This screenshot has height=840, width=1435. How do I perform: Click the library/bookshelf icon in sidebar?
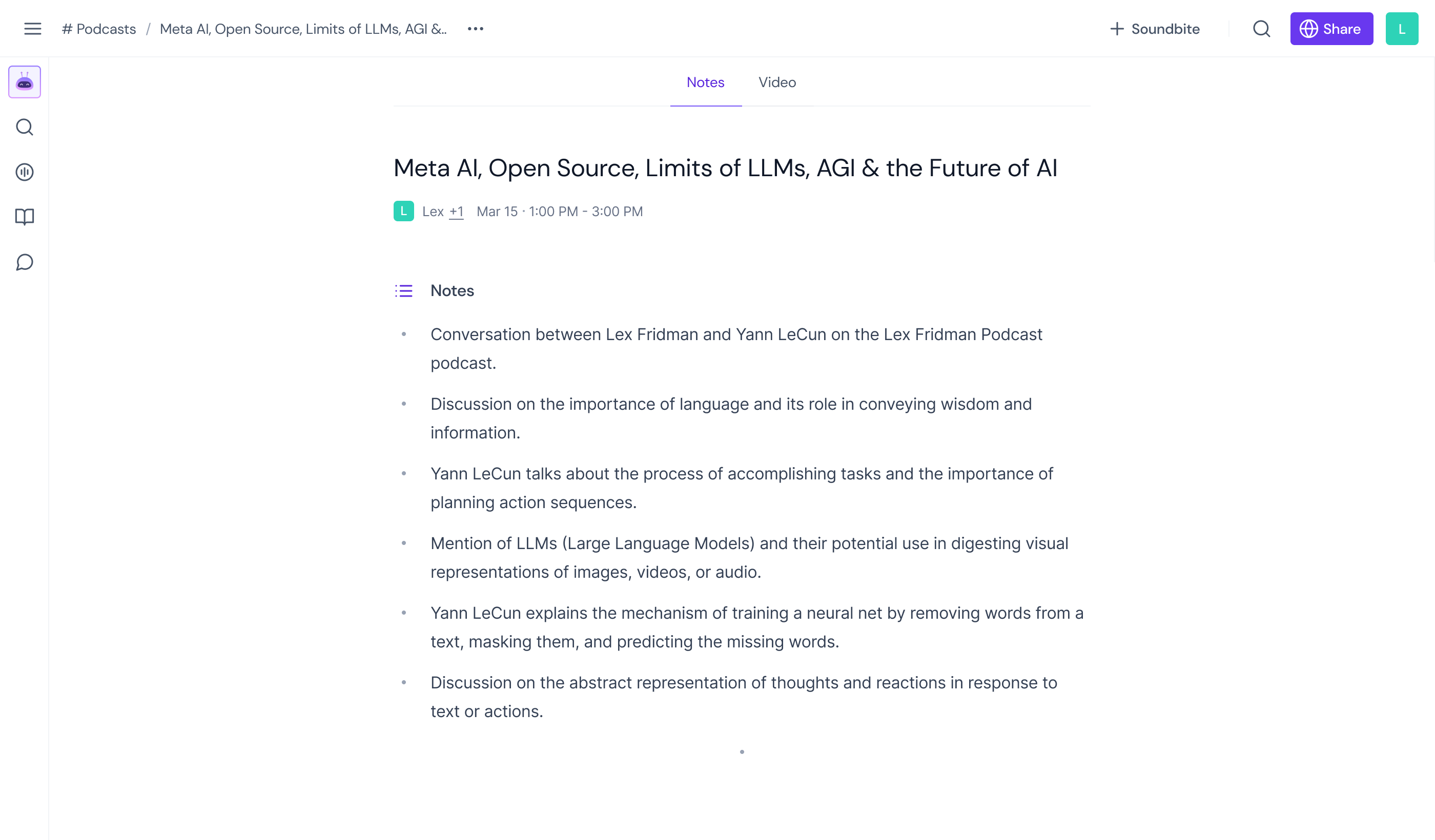(x=25, y=216)
